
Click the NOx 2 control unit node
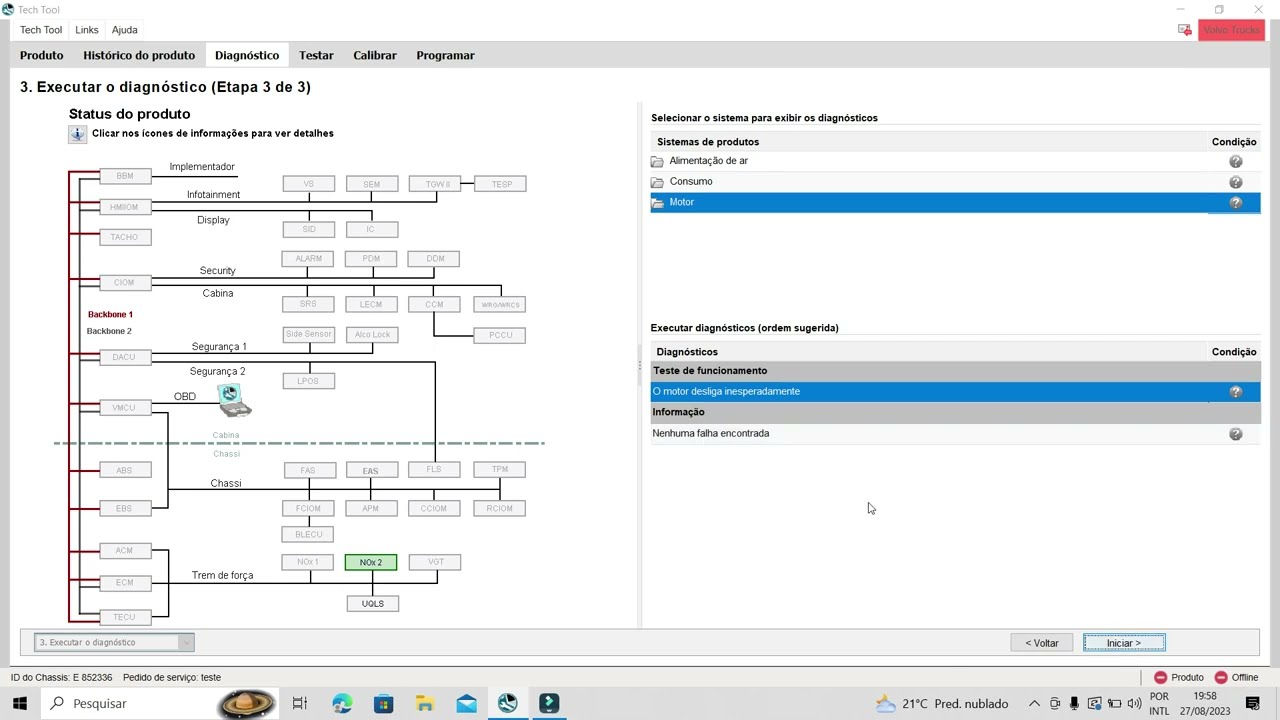tap(371, 562)
